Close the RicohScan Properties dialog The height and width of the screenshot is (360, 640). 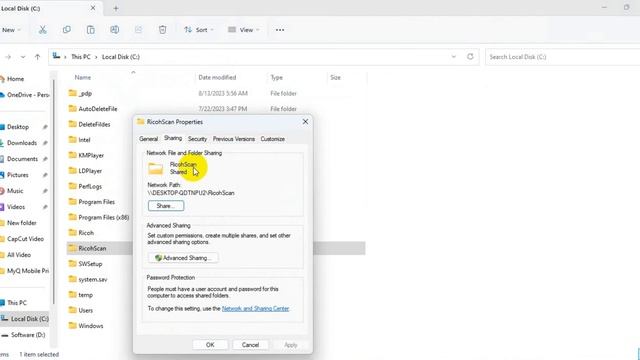click(x=305, y=122)
